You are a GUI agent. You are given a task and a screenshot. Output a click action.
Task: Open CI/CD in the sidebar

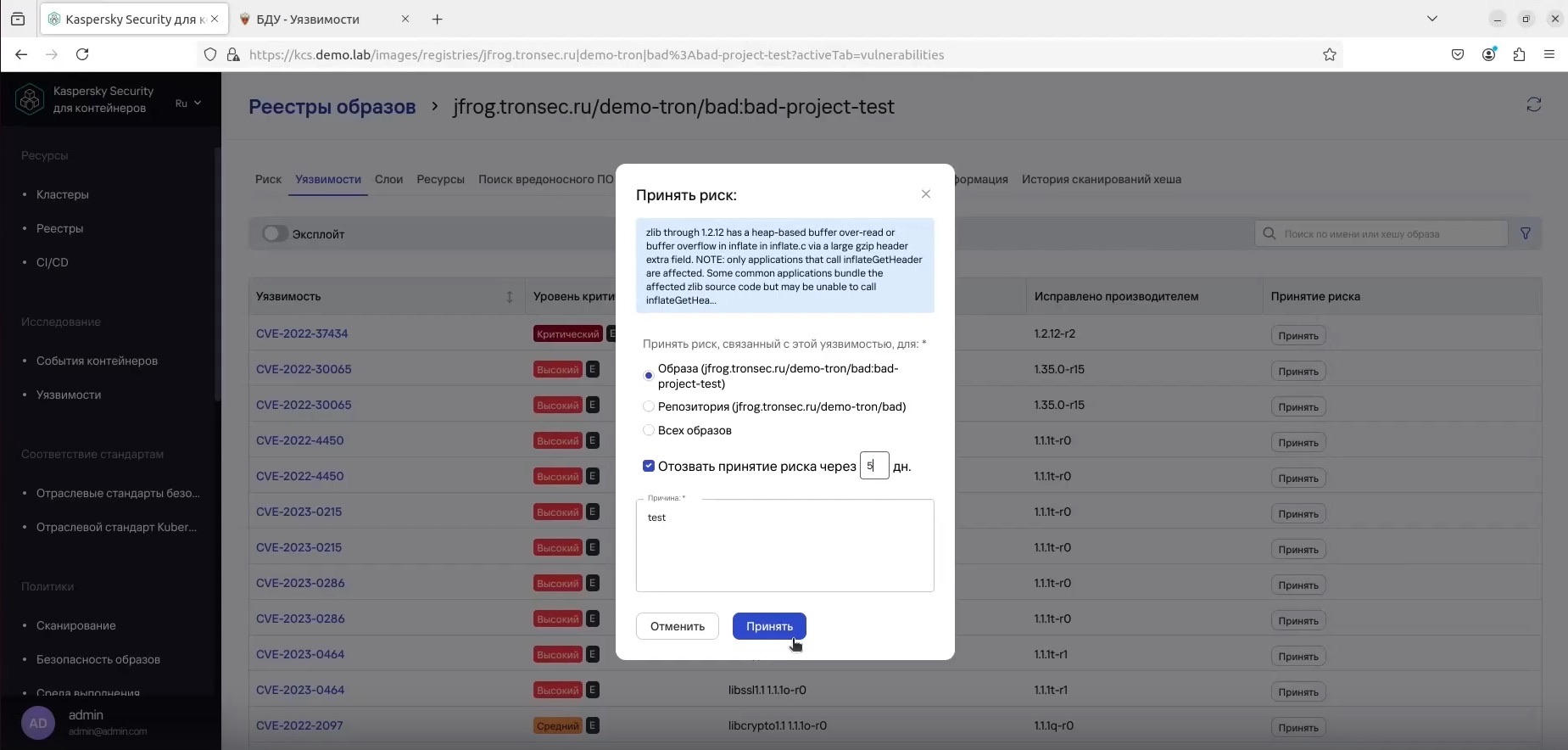pyautogui.click(x=52, y=262)
